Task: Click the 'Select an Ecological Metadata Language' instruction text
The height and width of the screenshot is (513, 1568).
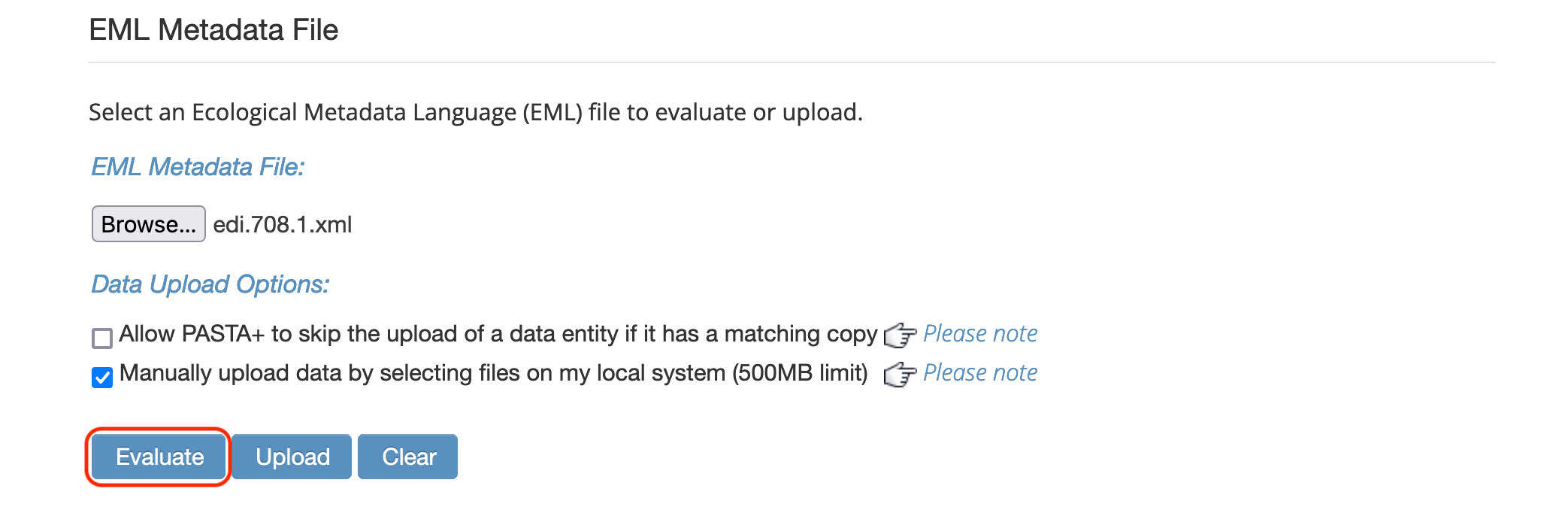Action: pos(476,113)
